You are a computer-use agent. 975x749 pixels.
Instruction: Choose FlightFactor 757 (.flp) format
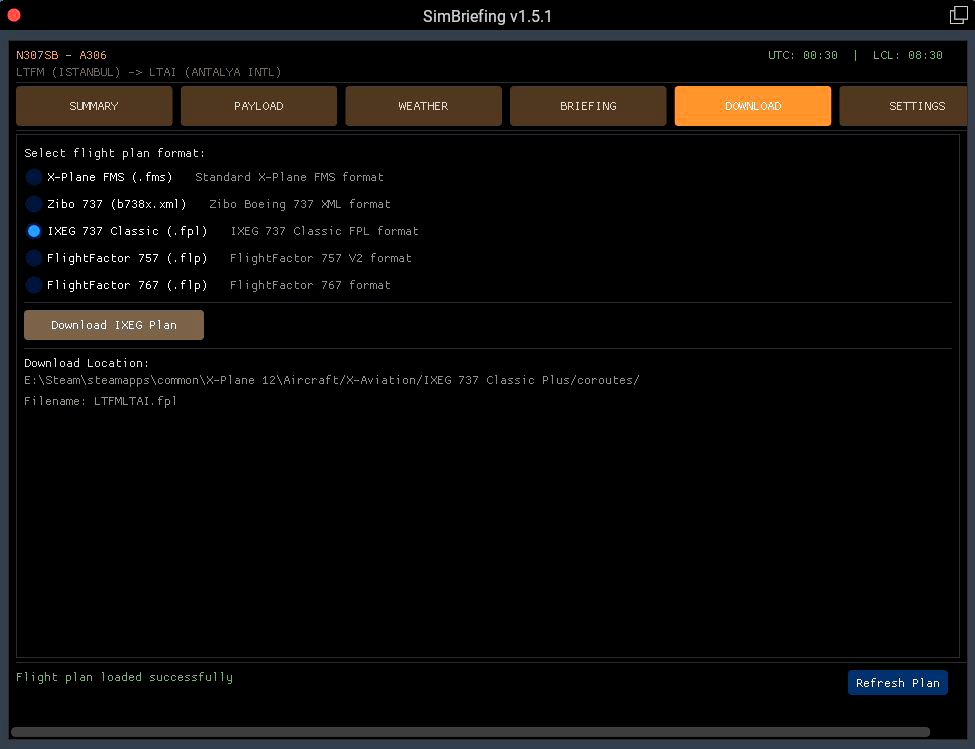(33, 258)
